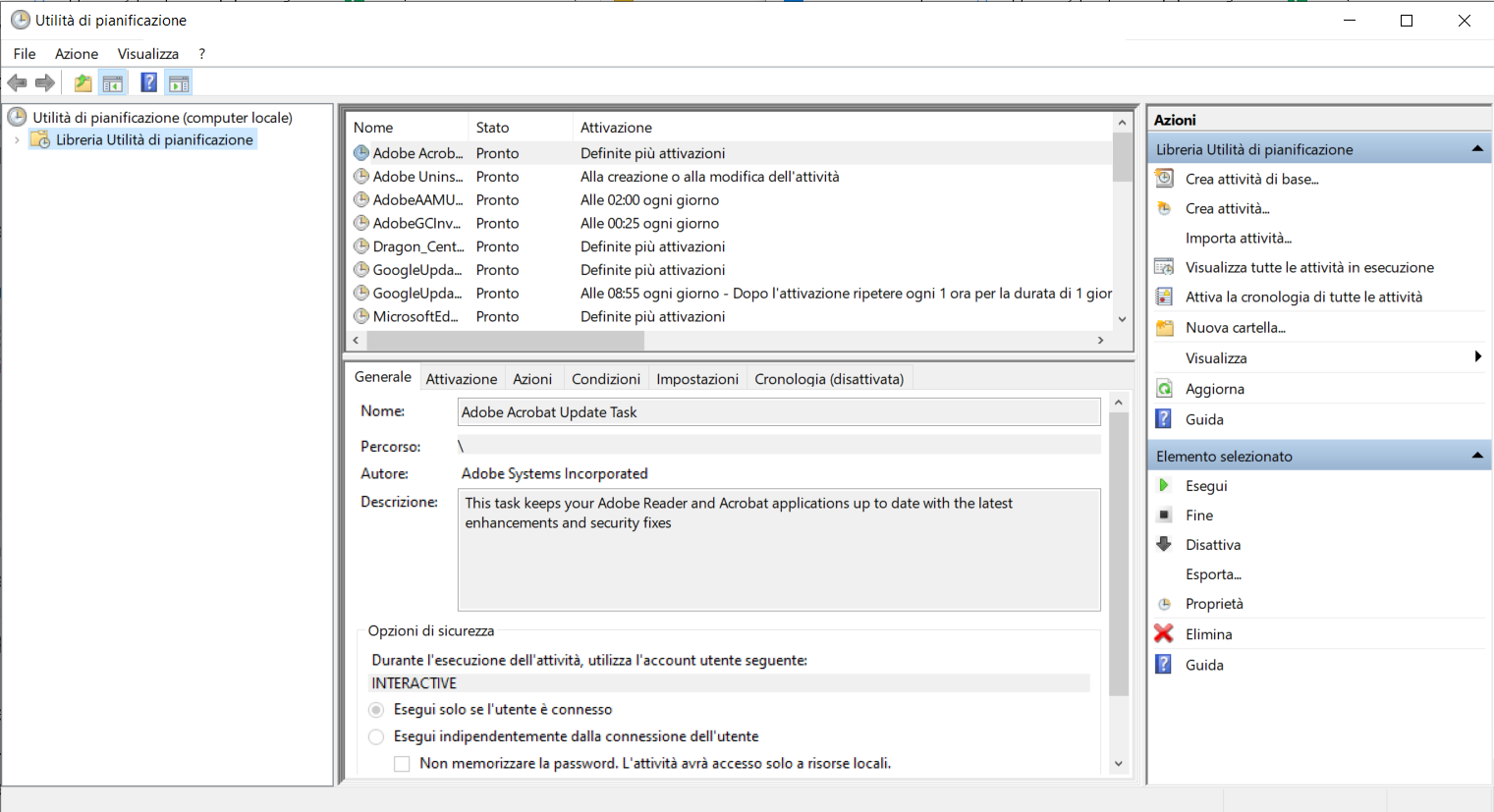Collapse the Libreria Utilità di pianificazione actions section
This screenshot has width=1494, height=812.
(x=1477, y=149)
